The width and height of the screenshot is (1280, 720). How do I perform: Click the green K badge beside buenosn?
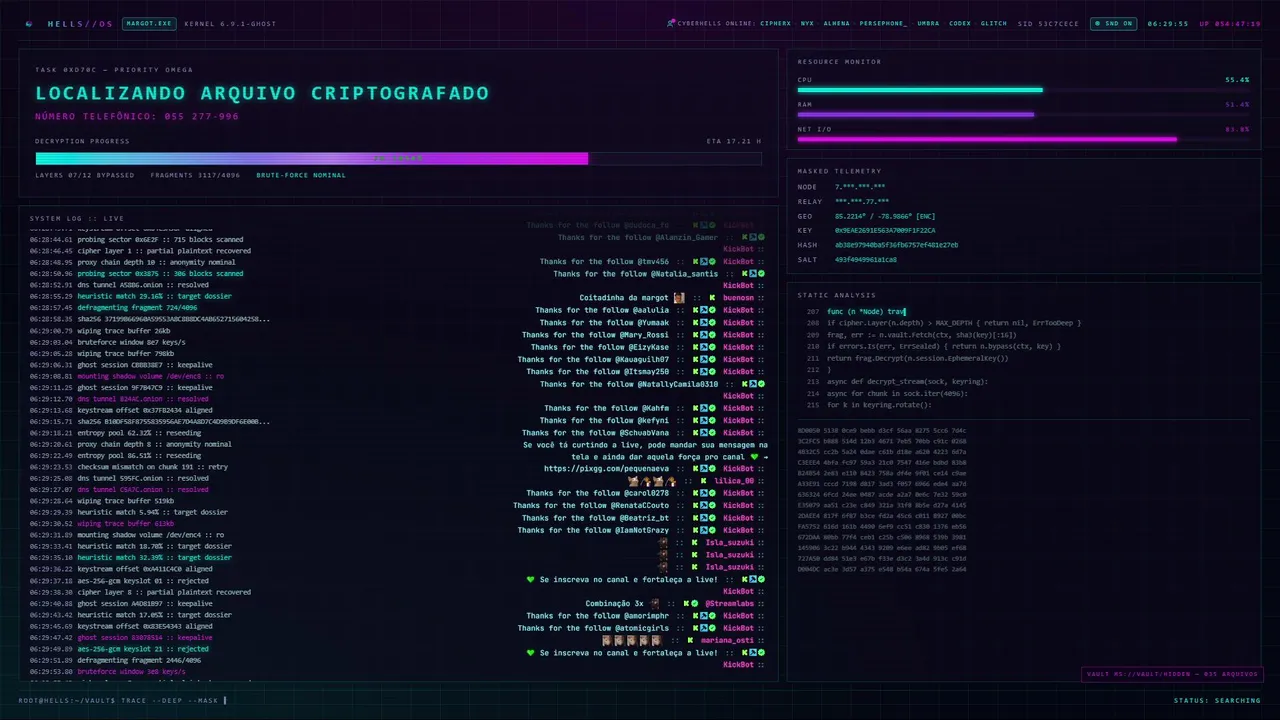(712, 298)
